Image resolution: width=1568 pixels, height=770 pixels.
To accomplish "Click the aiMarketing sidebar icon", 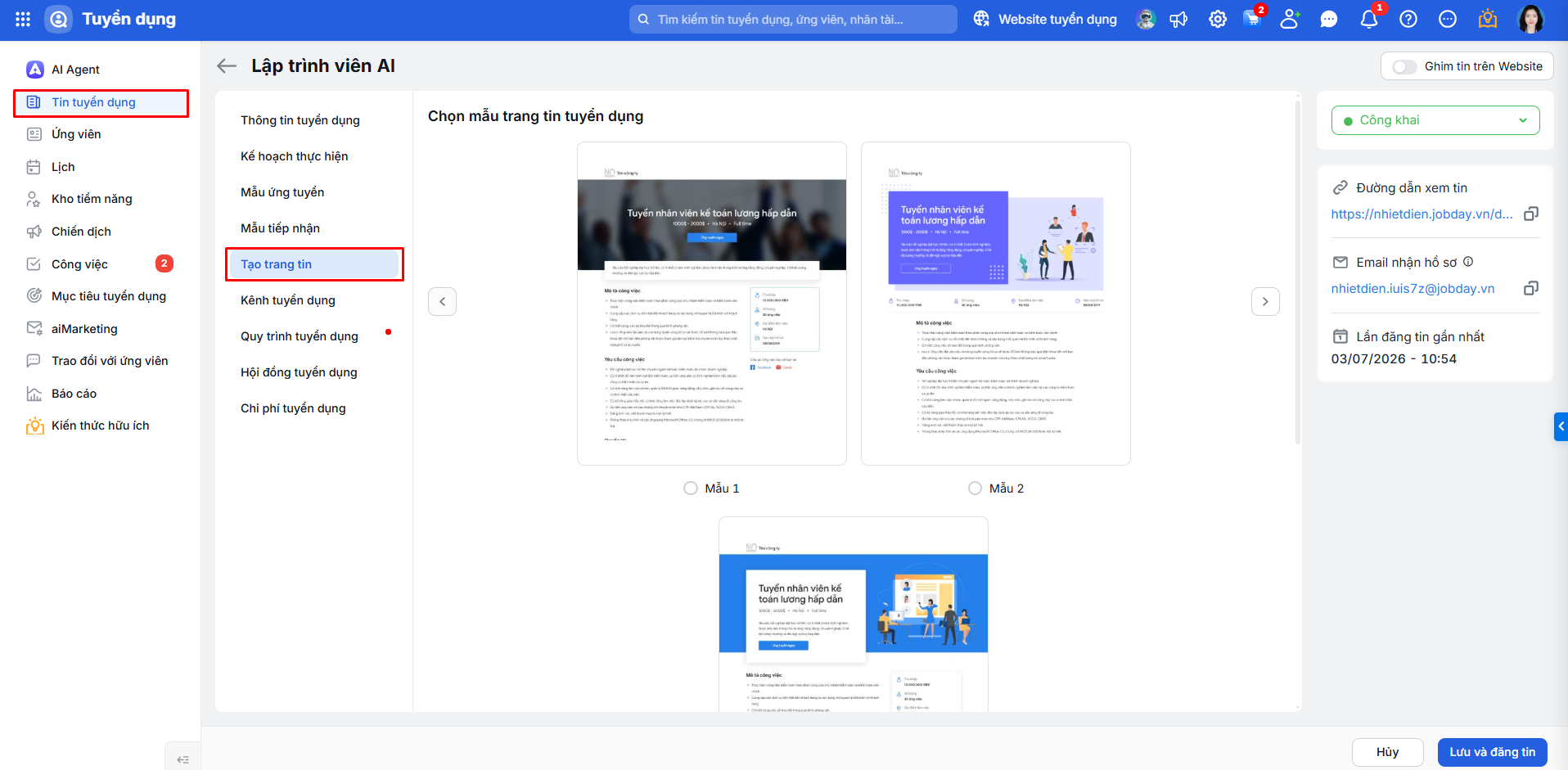I will 34,328.
